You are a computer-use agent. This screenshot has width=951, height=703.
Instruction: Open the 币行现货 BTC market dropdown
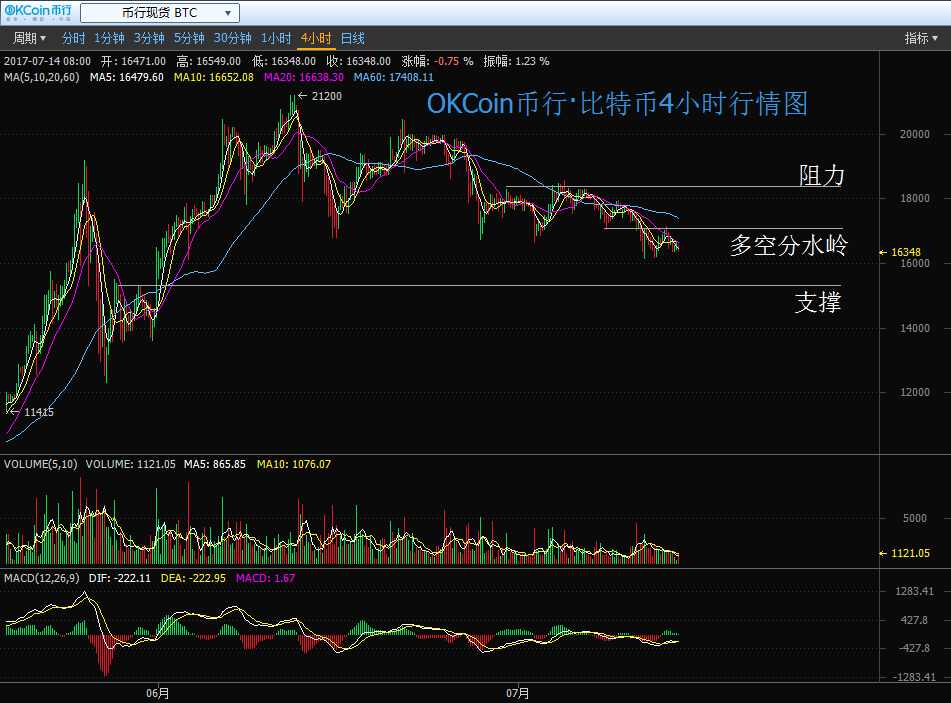(159, 13)
